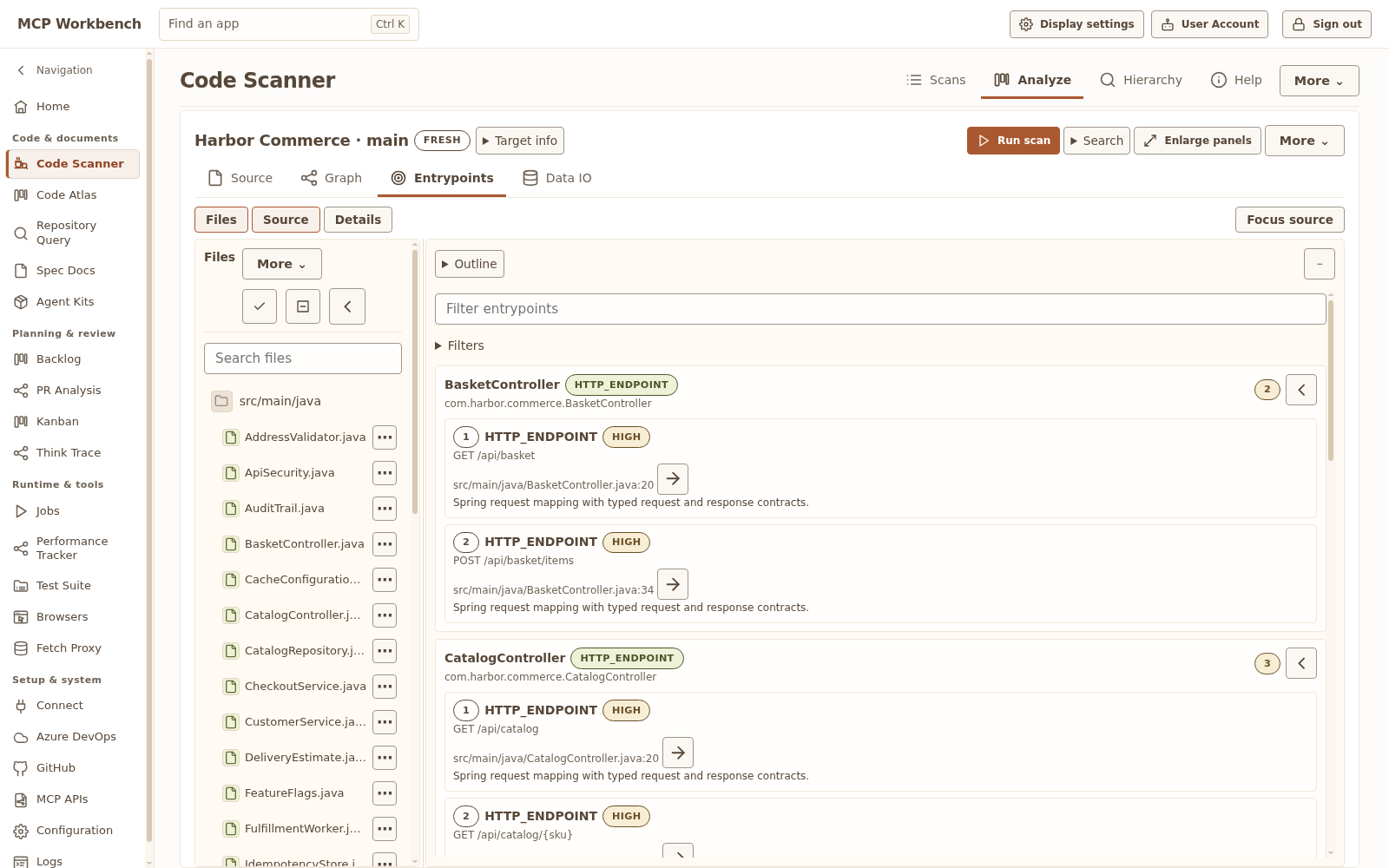
Task: Click the select-all checkmark icon in Files
Action: point(260,306)
